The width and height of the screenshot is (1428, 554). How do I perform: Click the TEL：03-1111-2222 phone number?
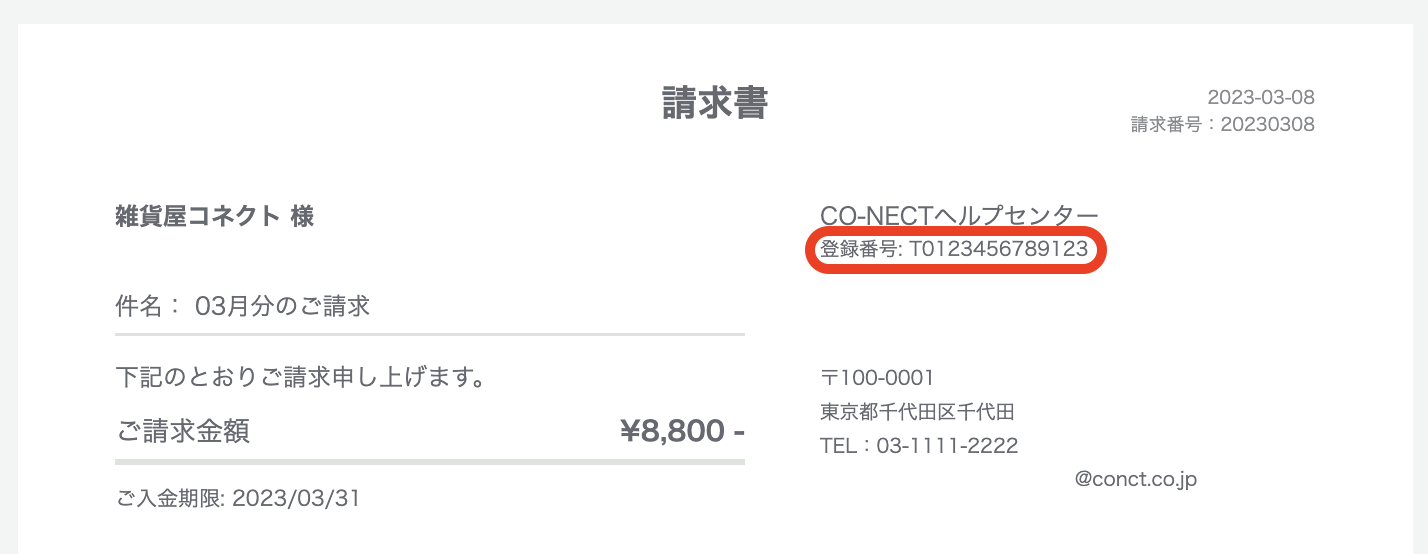tap(919, 446)
